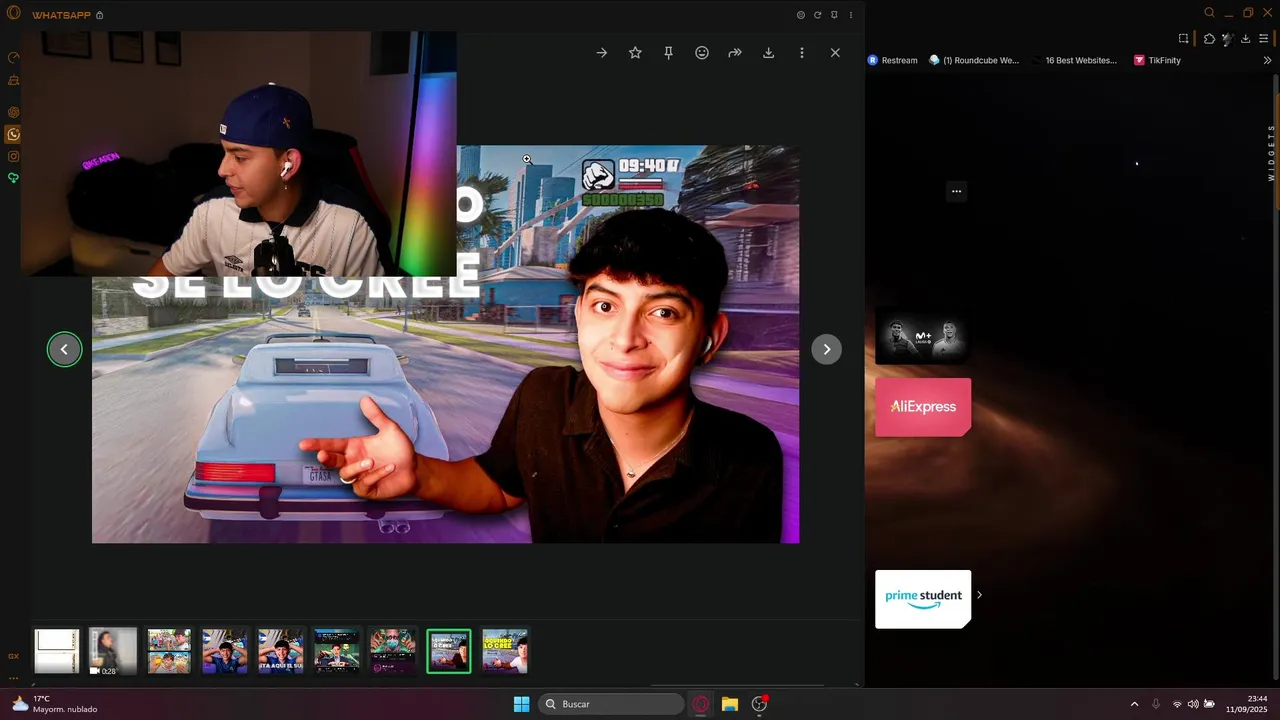
Task: Open the Wi-Fi network tray icon
Action: 1177,704
